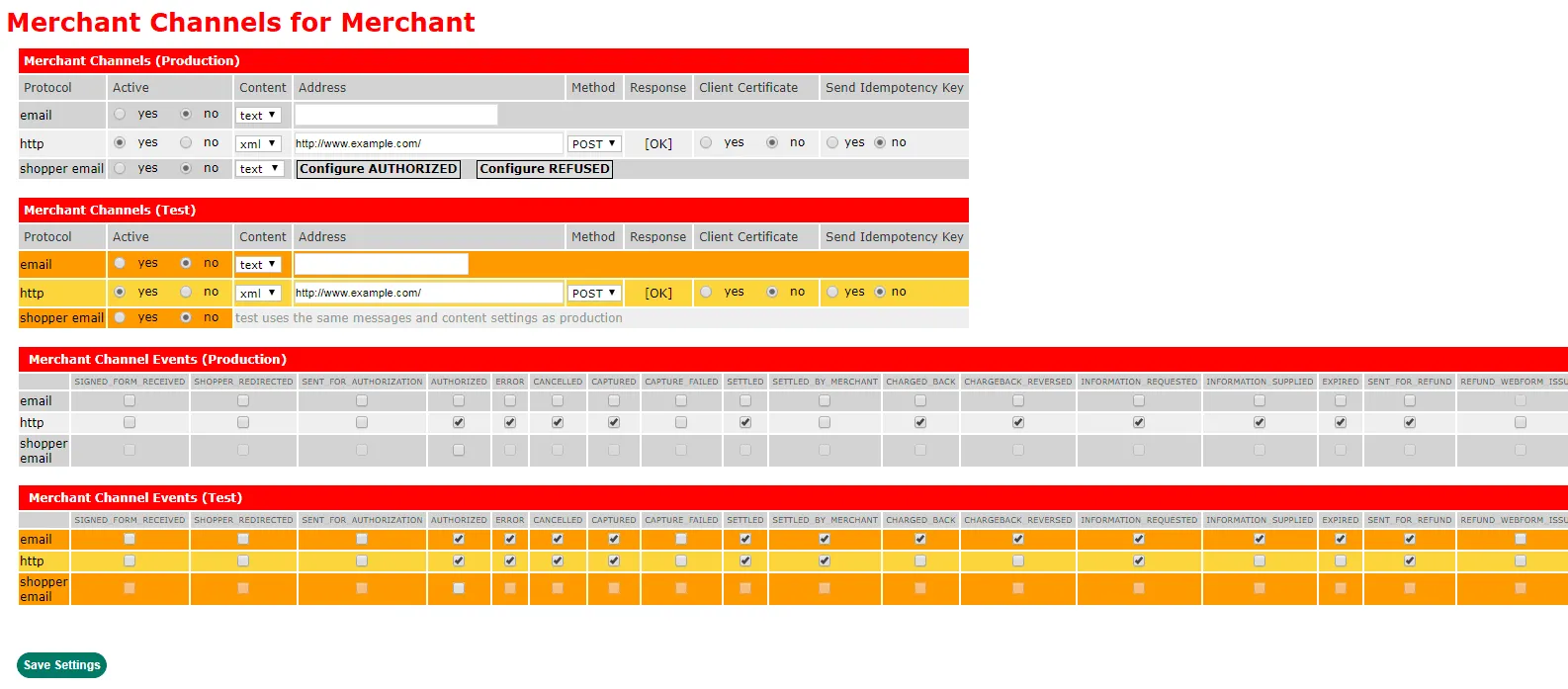Viewport: 1568px width, 689px height.
Task: Open POST Method dropdown for Production http
Action: click(x=594, y=144)
